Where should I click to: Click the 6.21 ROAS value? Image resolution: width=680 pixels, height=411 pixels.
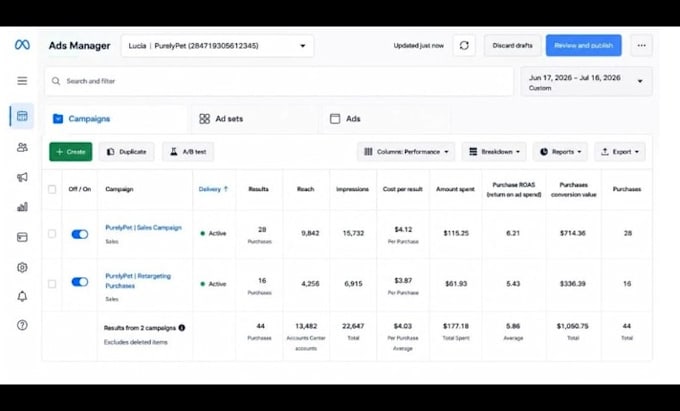(513, 233)
